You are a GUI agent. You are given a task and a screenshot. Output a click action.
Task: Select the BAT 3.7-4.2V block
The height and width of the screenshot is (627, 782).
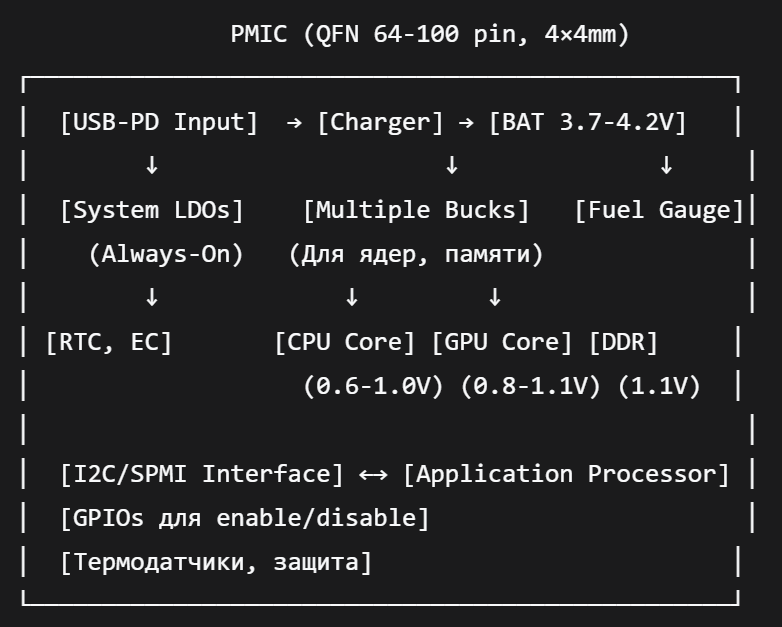[588, 122]
